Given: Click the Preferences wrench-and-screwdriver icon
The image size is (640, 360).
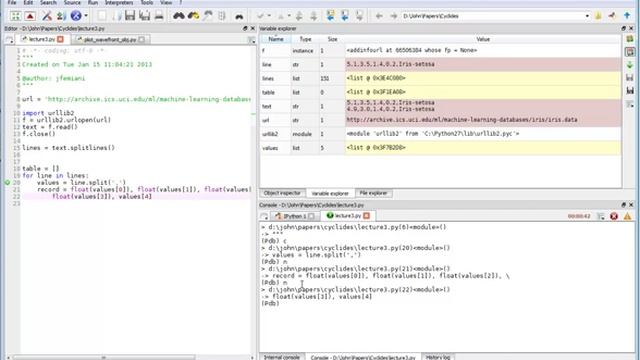Looking at the screenshot, I should [x=47, y=16].
